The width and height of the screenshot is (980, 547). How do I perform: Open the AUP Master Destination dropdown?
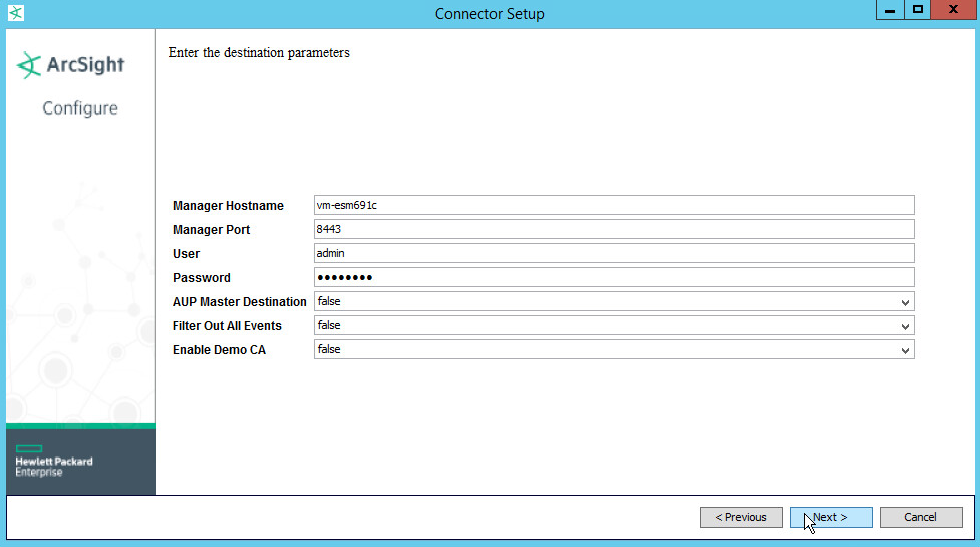tap(614, 301)
